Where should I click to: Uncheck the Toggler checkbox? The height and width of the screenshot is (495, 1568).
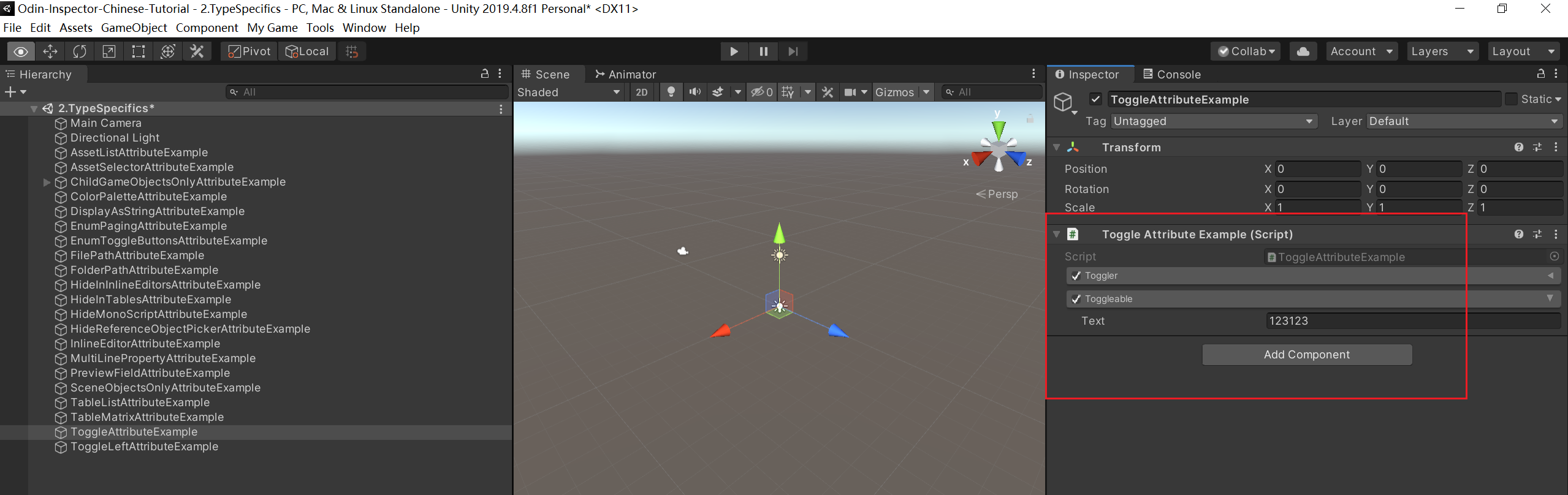point(1076,276)
